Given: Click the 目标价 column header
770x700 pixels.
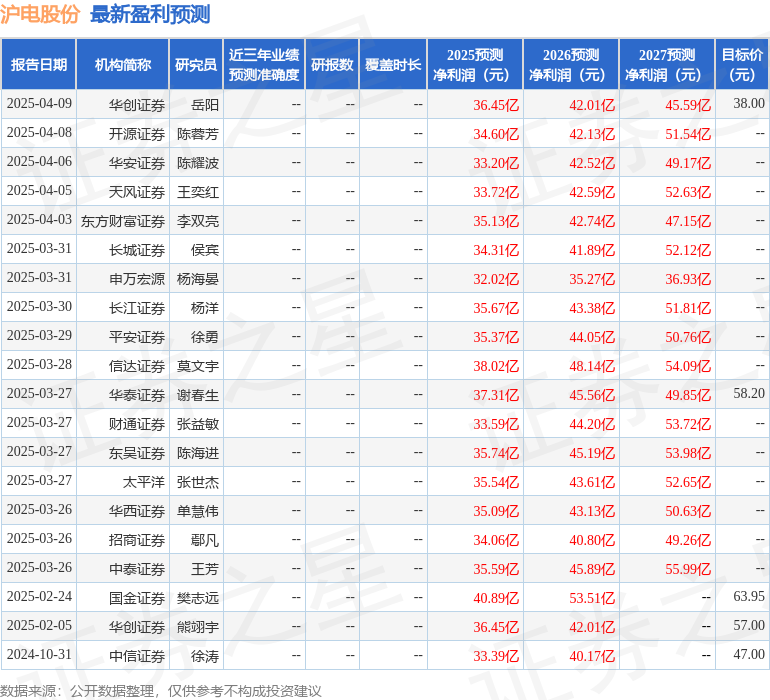Looking at the screenshot, I should point(742,65).
